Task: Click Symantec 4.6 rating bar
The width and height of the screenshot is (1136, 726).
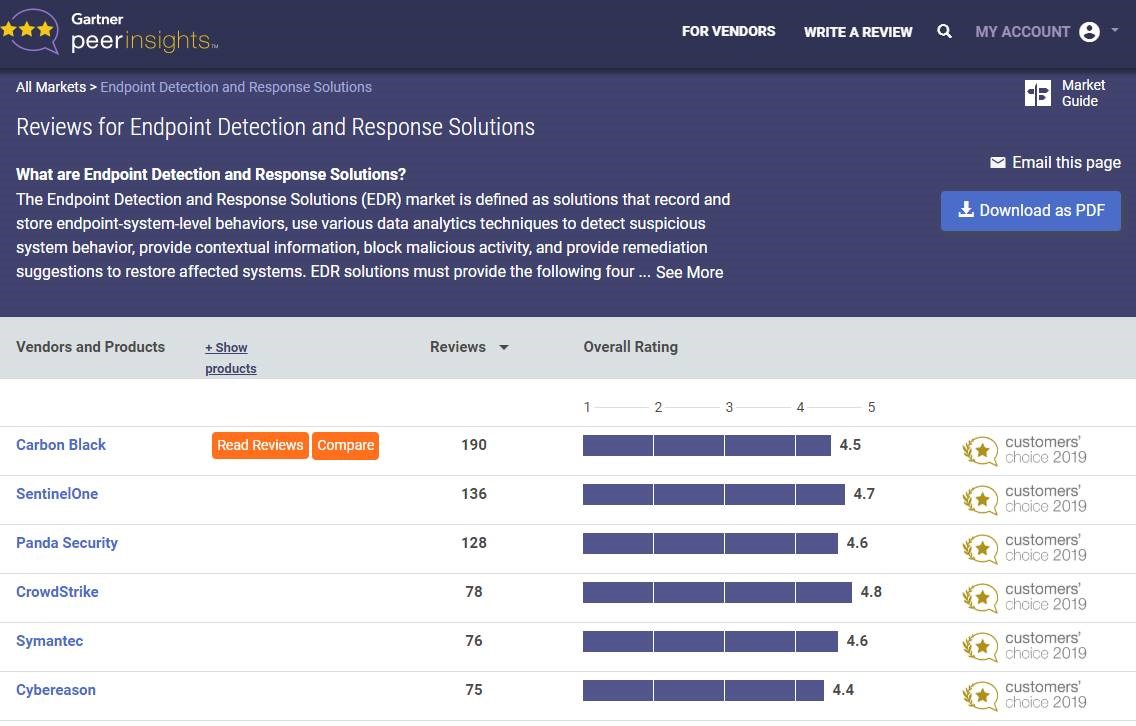Action: pos(710,641)
